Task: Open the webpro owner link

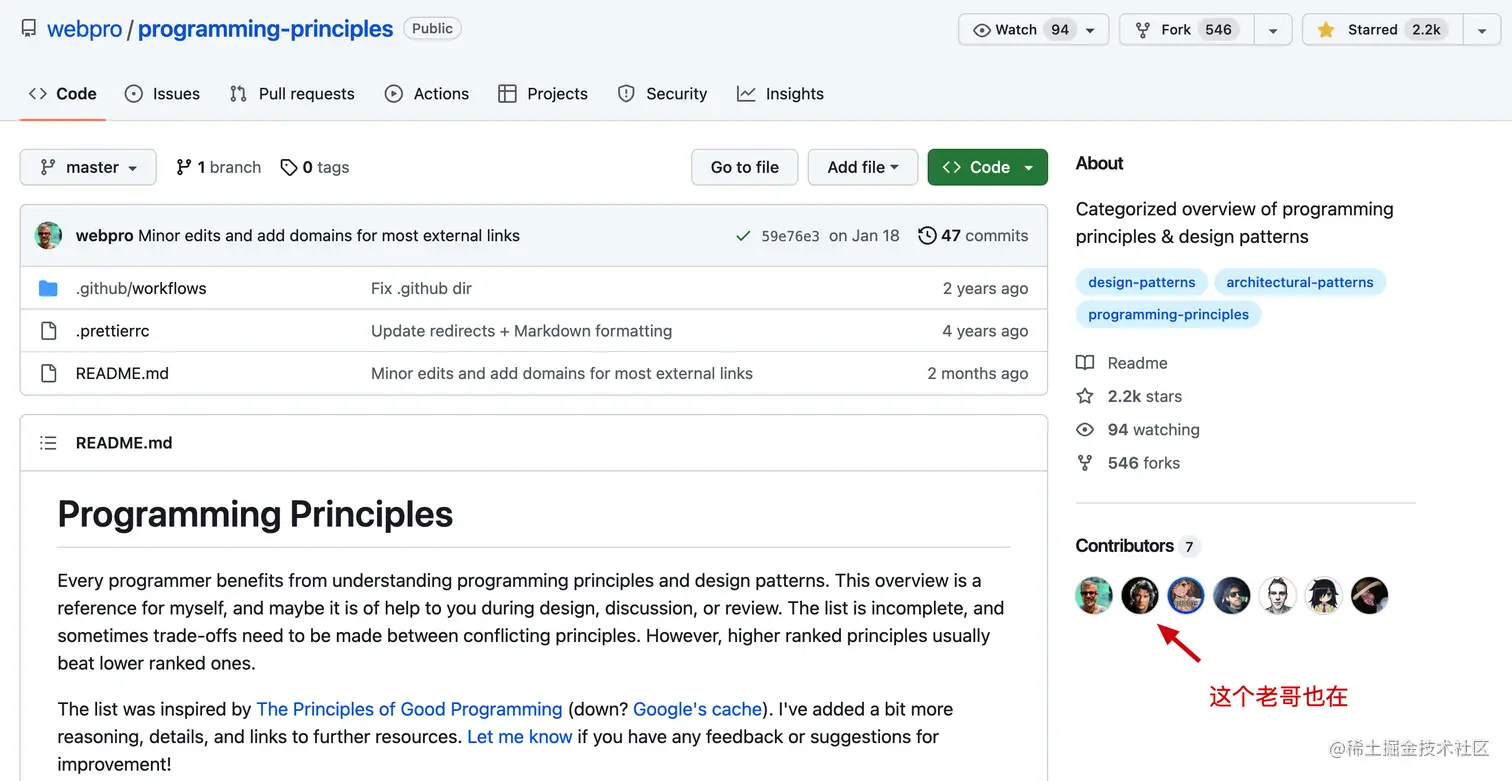Action: point(84,29)
